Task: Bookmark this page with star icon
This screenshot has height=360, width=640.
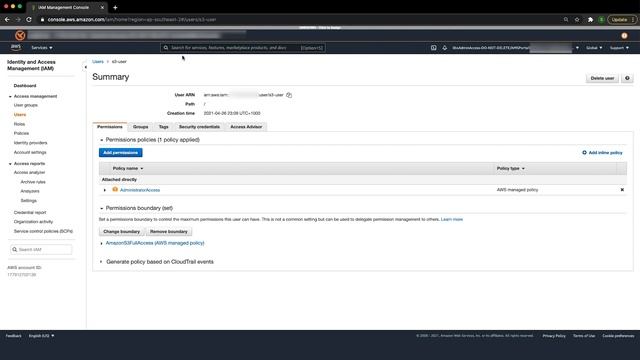Action: coord(577,19)
